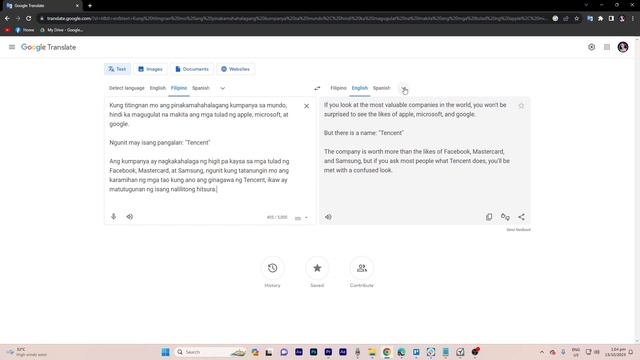640x360 pixels.
Task: Clear the source text
Action: pyautogui.click(x=307, y=106)
